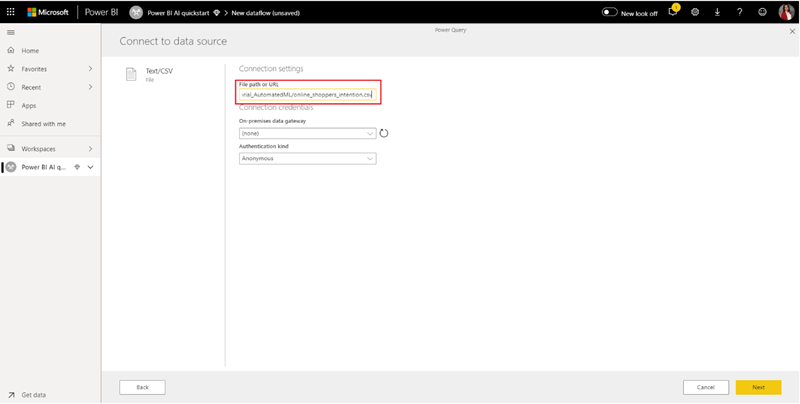This screenshot has width=800, height=404.
Task: Click the notifications bell icon
Action: (x=673, y=12)
